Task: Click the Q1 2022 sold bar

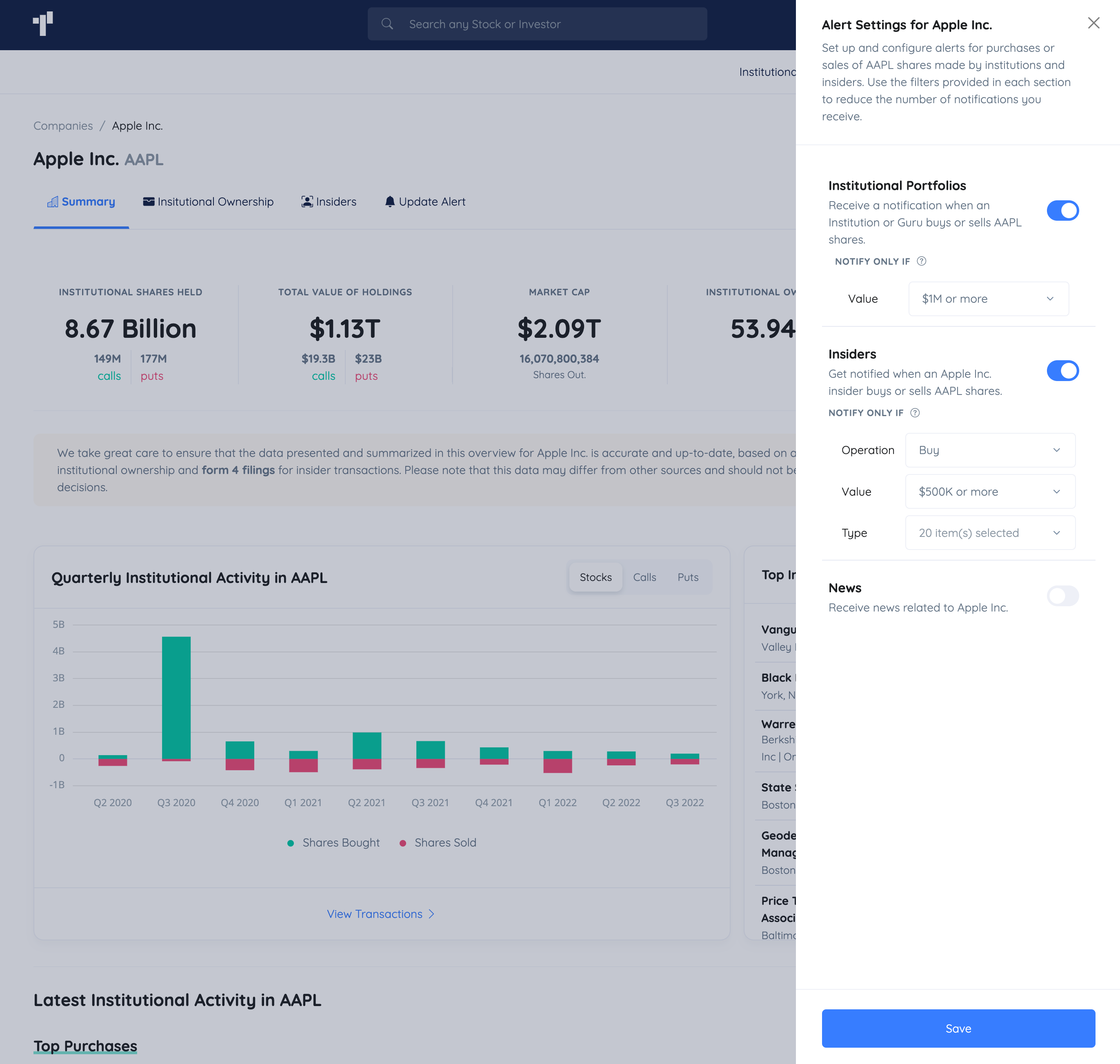Action: point(557,766)
